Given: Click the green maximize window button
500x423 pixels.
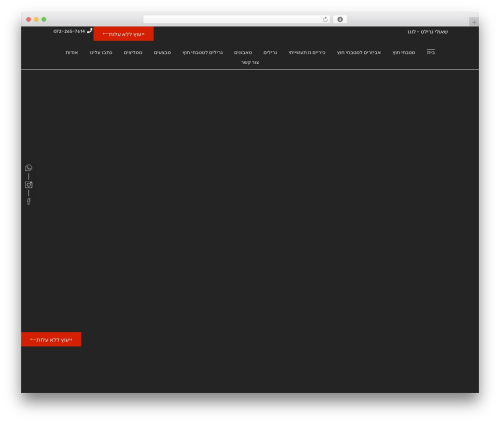Looking at the screenshot, I should (44, 19).
